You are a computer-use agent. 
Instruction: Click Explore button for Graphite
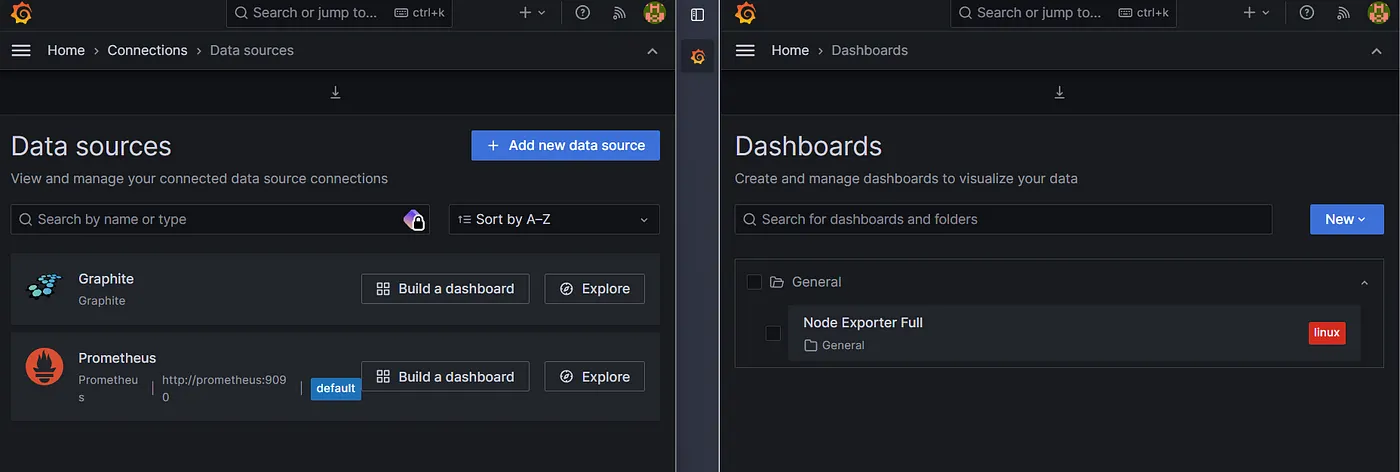click(595, 289)
